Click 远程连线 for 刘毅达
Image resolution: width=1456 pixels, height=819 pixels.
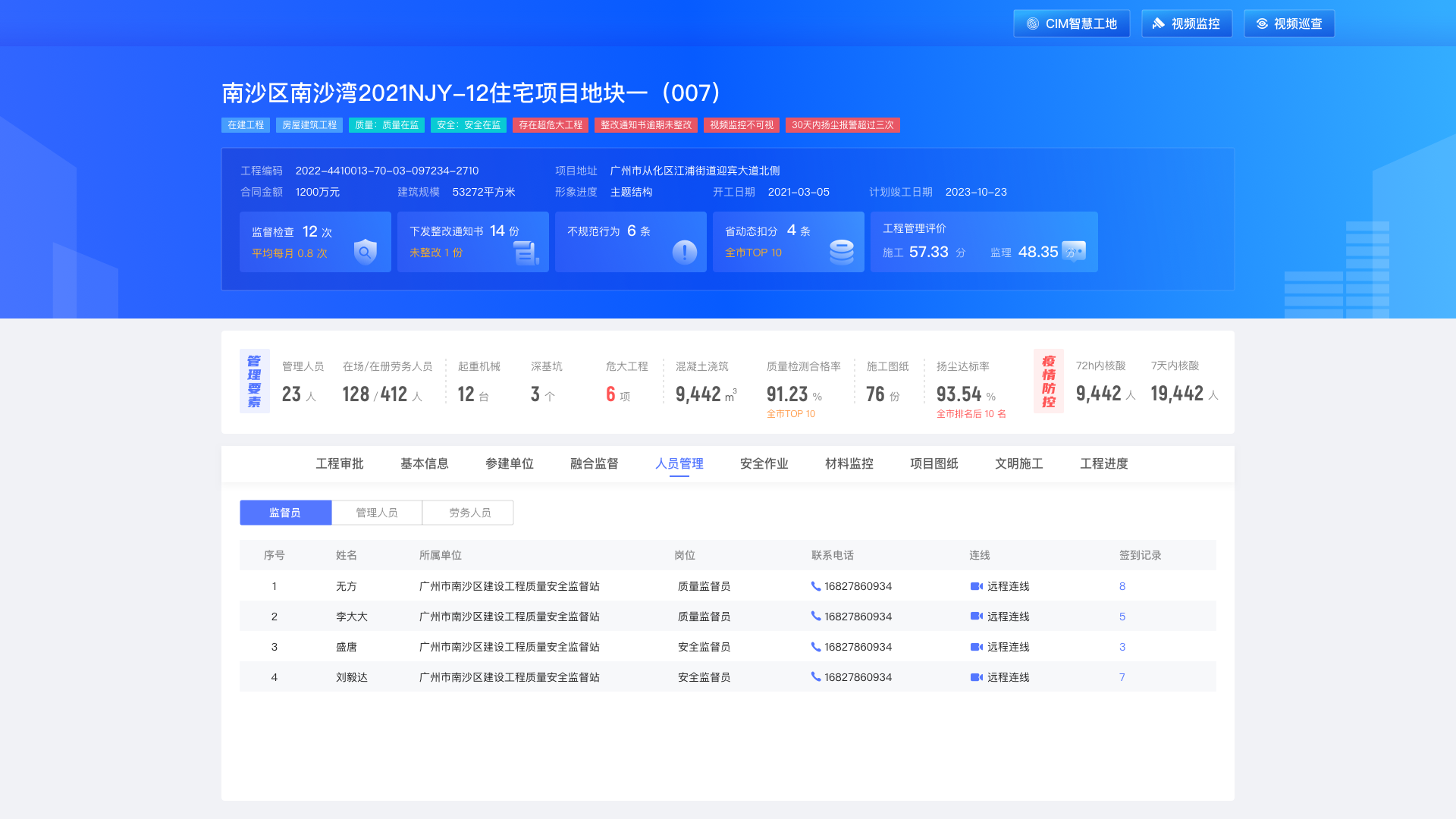pyautogui.click(x=1009, y=677)
